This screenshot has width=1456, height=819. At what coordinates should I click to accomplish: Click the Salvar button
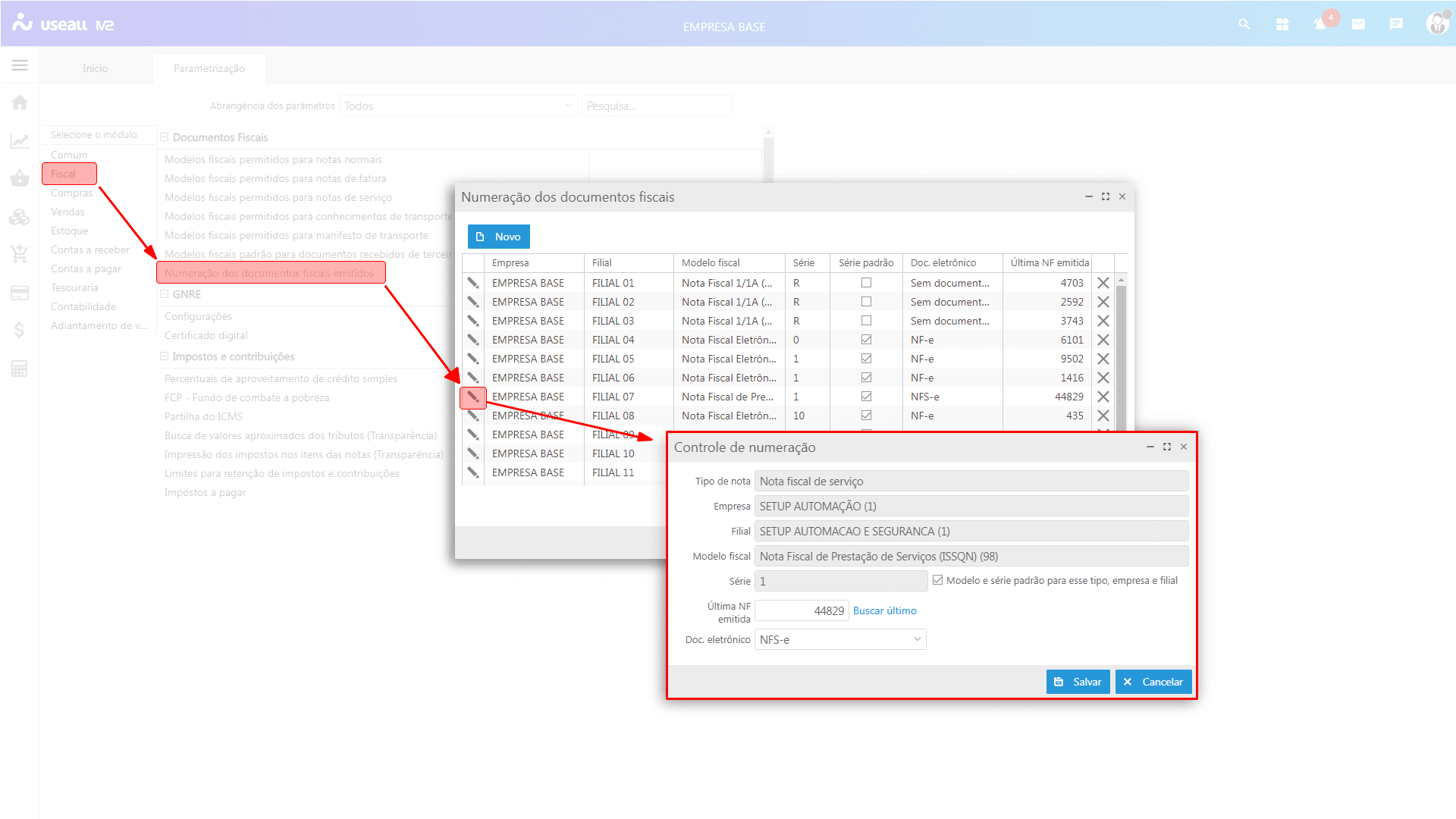point(1078,682)
